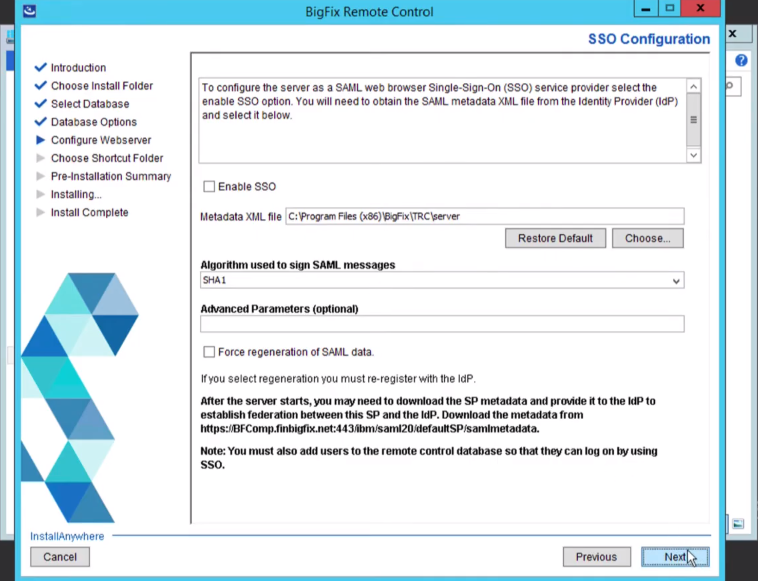
Task: Click the Choose... file browse button
Action: point(647,238)
